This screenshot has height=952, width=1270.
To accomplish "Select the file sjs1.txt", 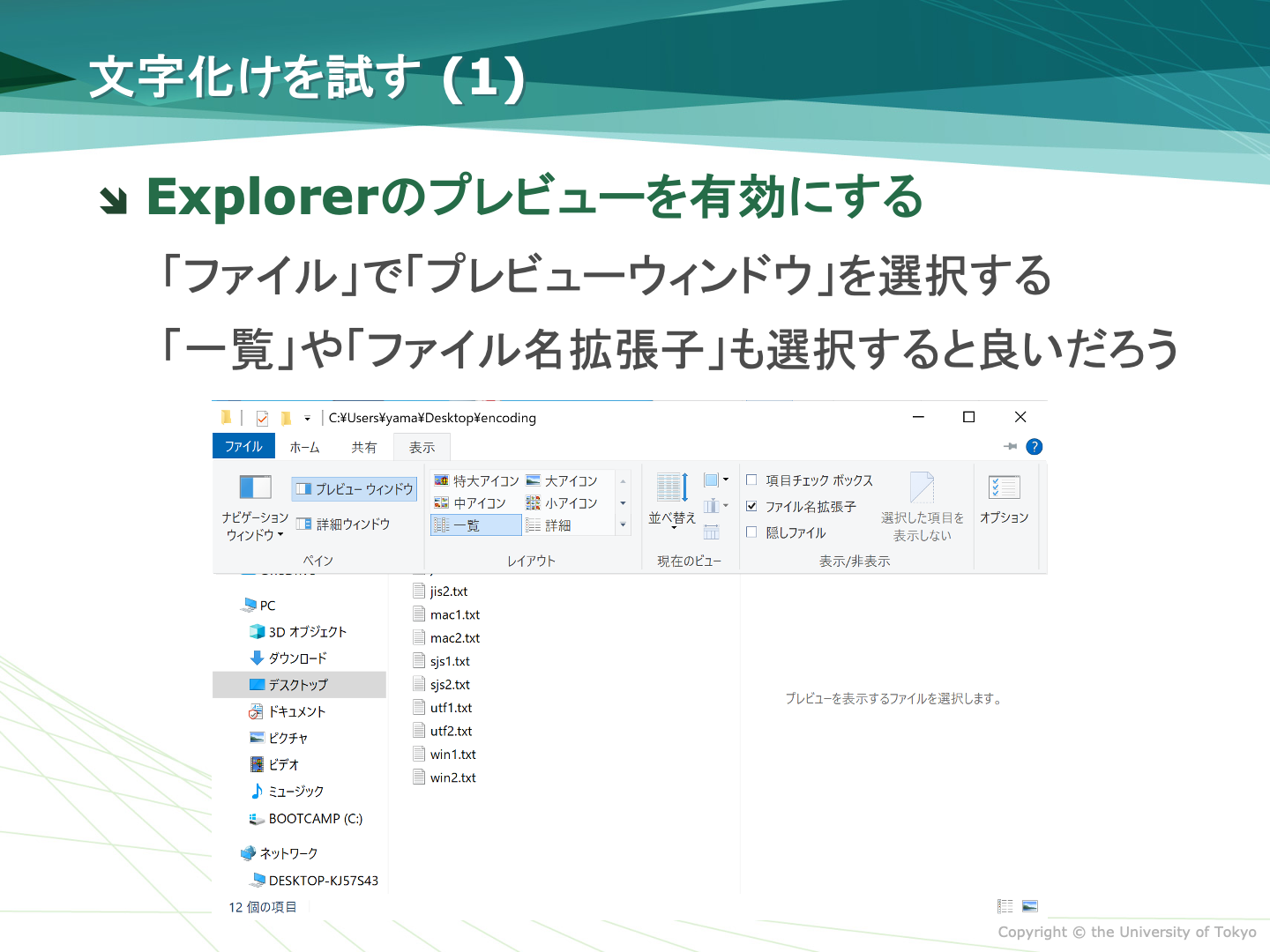I will (x=442, y=661).
